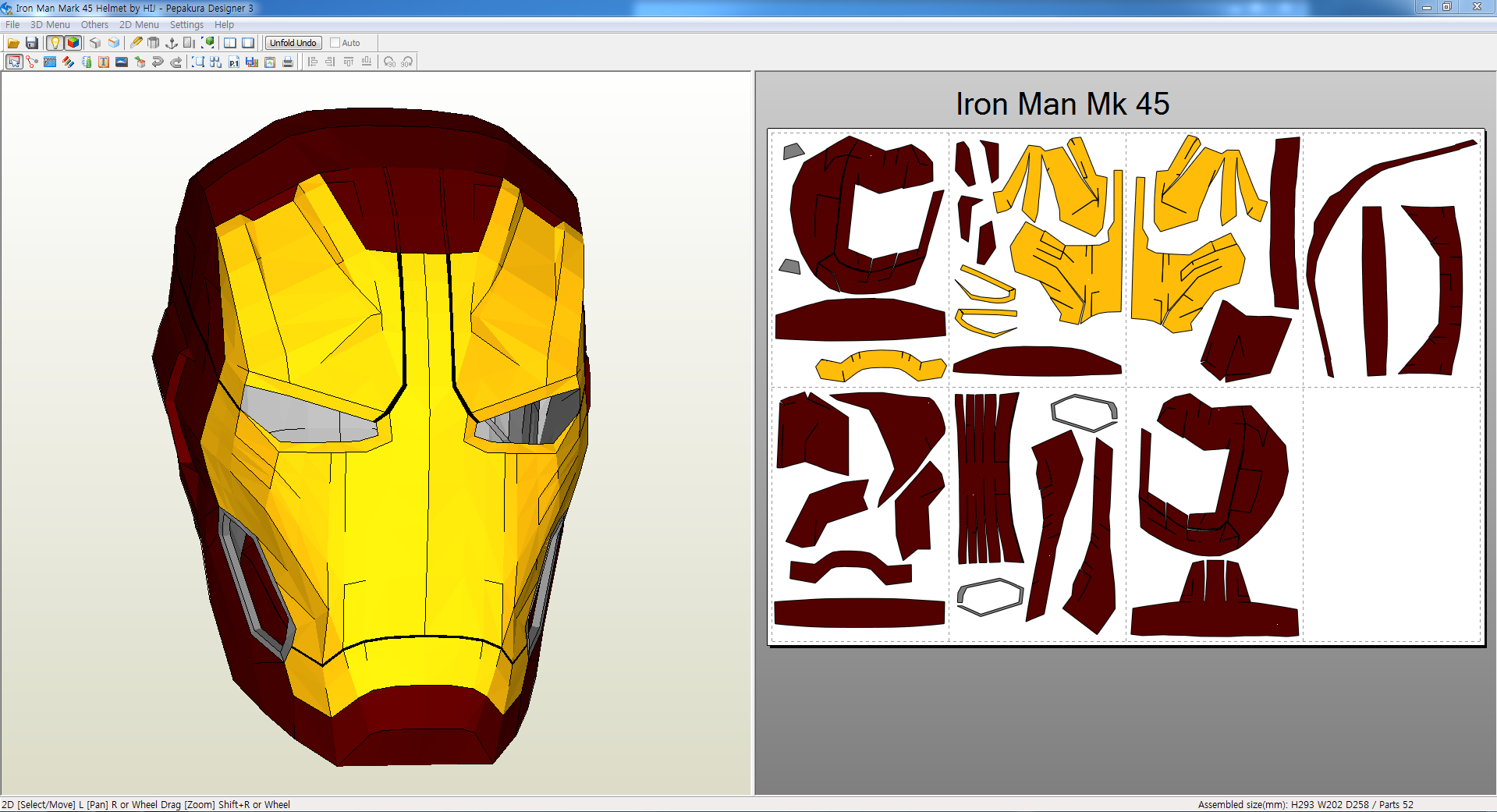Click the gray cube view icon

click(95, 43)
